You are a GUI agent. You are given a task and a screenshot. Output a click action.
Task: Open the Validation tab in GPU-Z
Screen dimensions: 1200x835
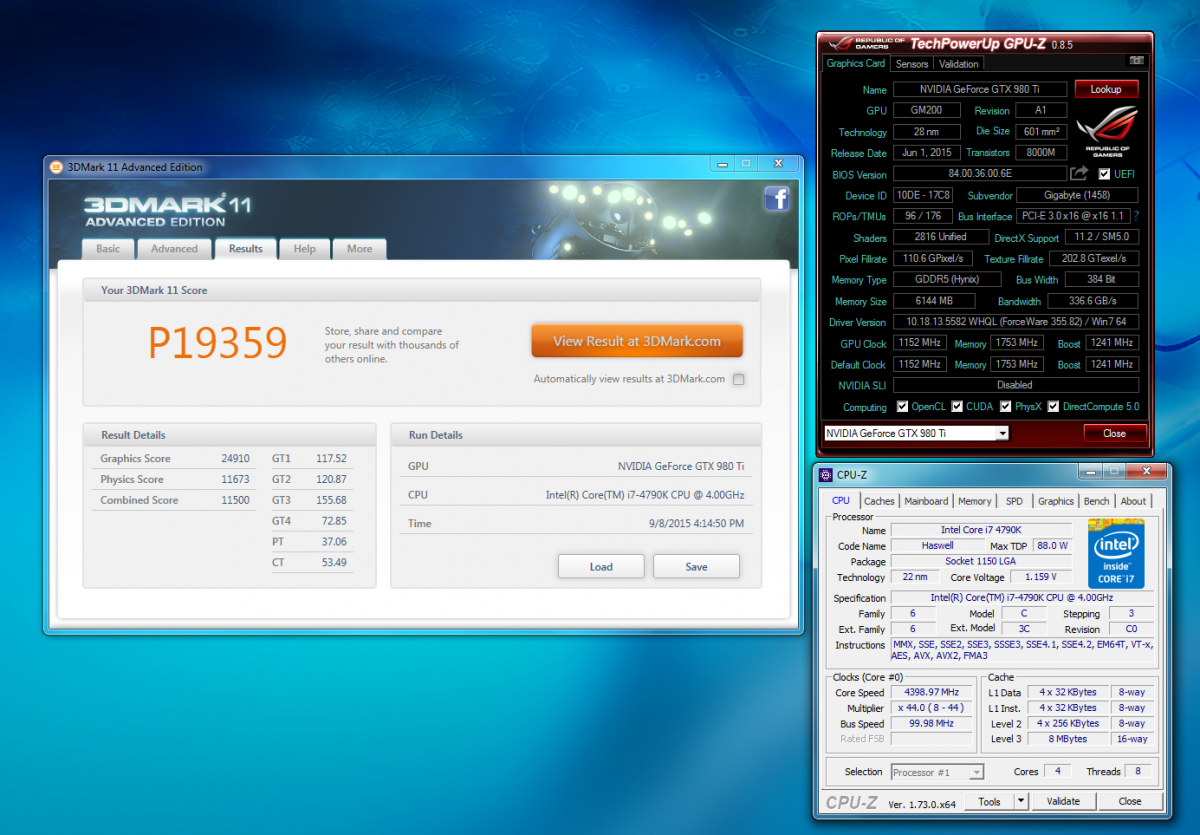point(959,64)
